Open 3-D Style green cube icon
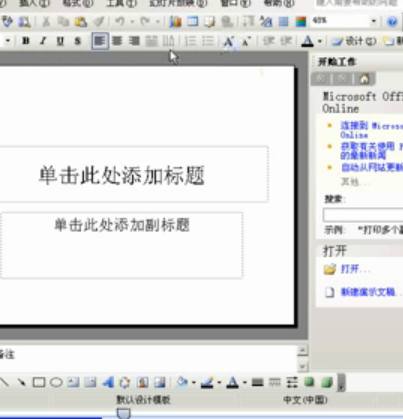The image size is (403, 419). point(327,382)
